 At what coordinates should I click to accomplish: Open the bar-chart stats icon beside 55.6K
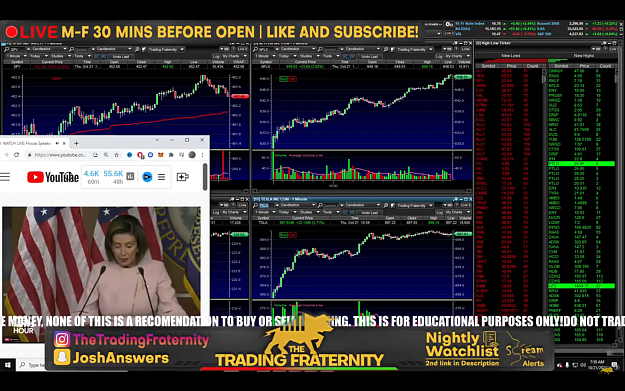(130, 176)
